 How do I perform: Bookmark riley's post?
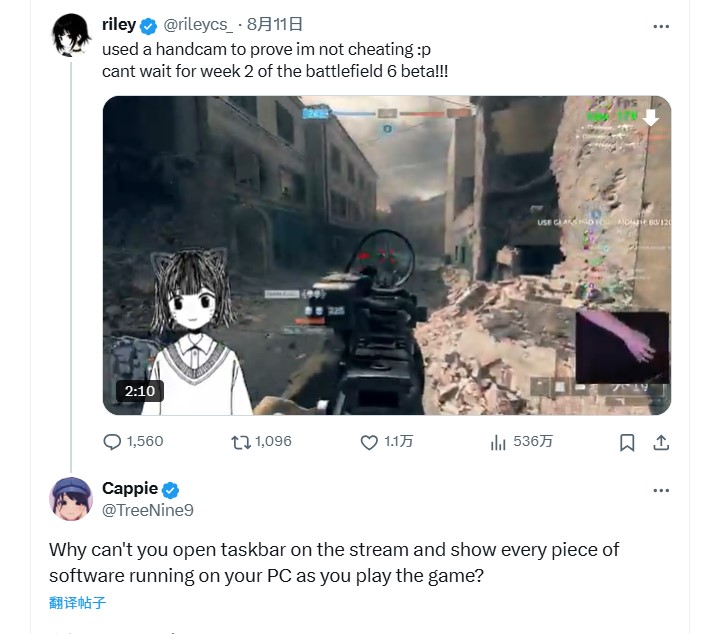[627, 442]
